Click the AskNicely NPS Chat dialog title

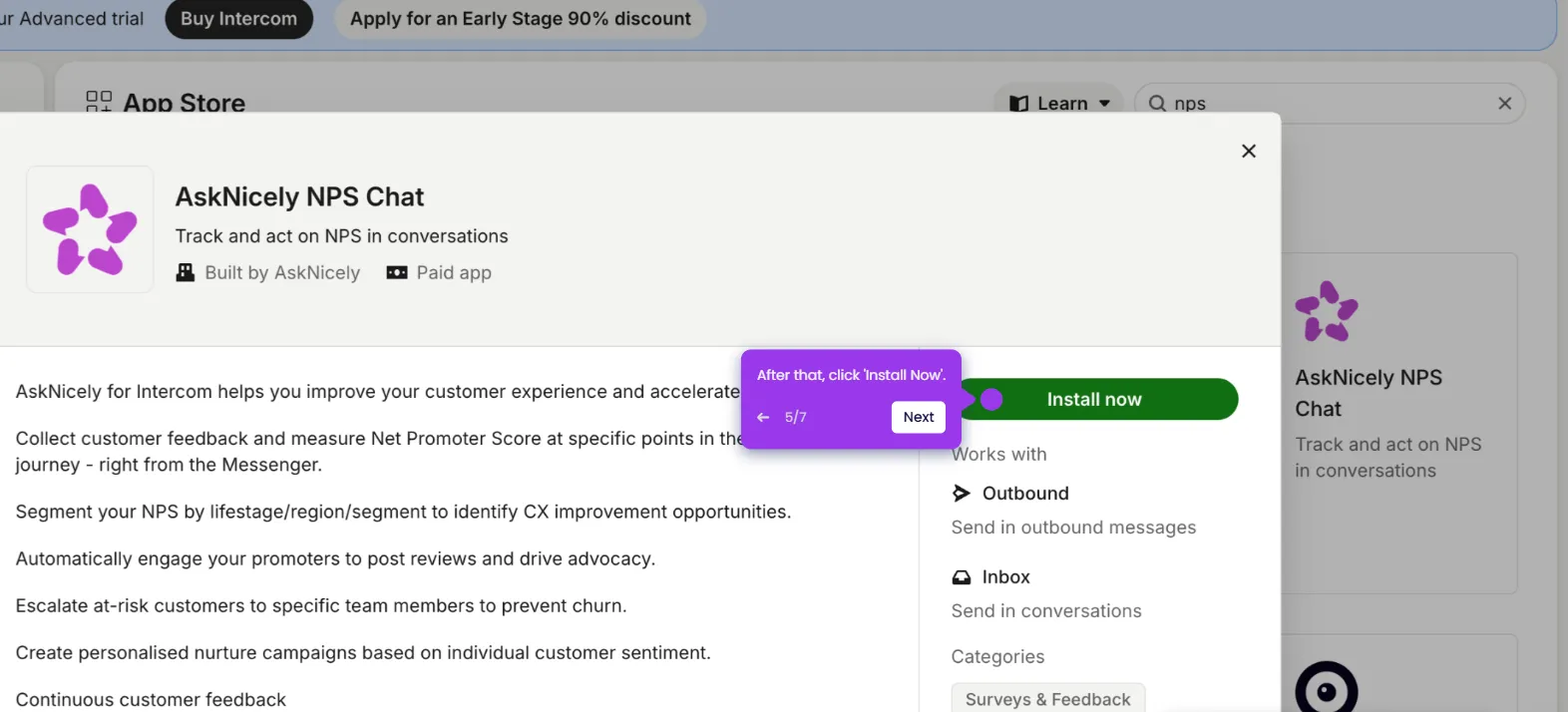coord(299,196)
